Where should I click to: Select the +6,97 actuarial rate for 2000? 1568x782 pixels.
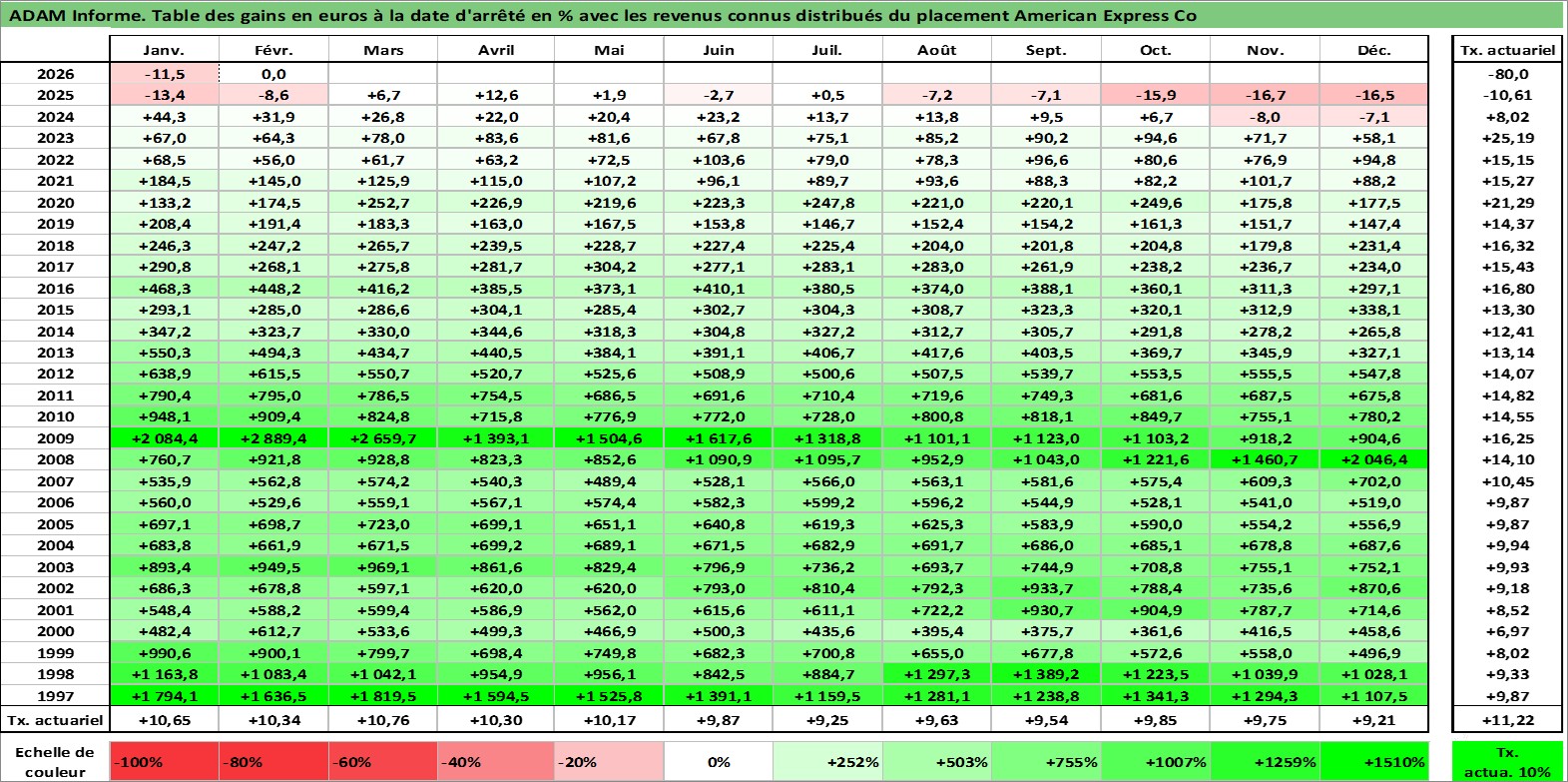click(1508, 631)
